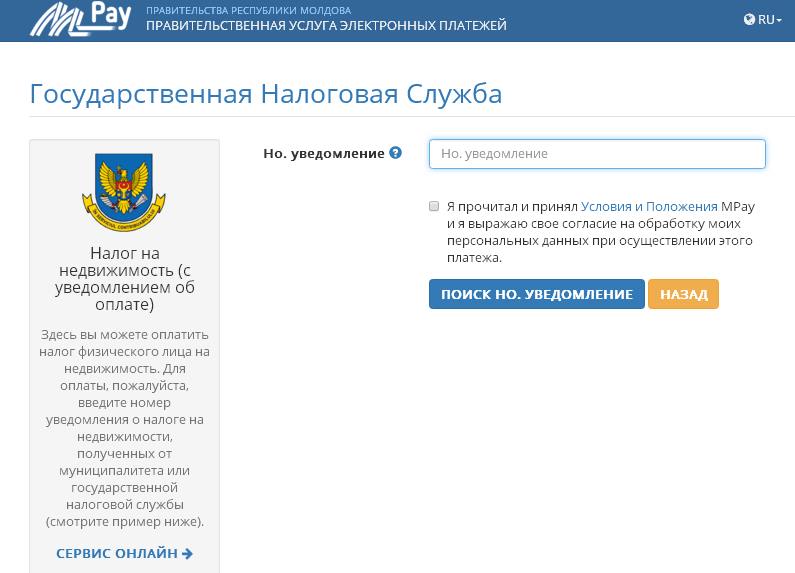Click the property tax description paragraph
Image resolution: width=795 pixels, height=573 pixels.
(x=125, y=428)
